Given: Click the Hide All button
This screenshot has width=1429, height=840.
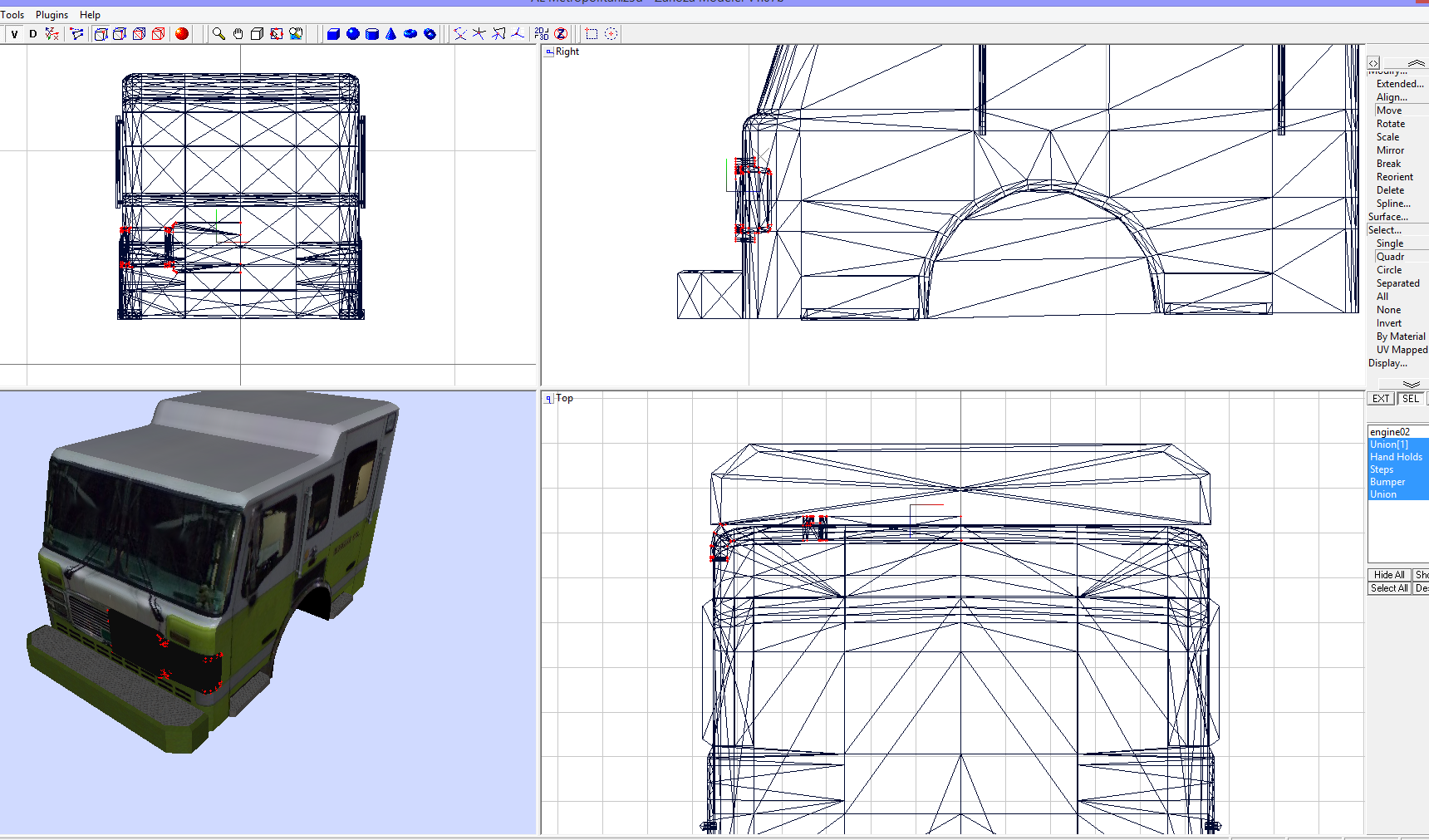Looking at the screenshot, I should pyautogui.click(x=1388, y=574).
